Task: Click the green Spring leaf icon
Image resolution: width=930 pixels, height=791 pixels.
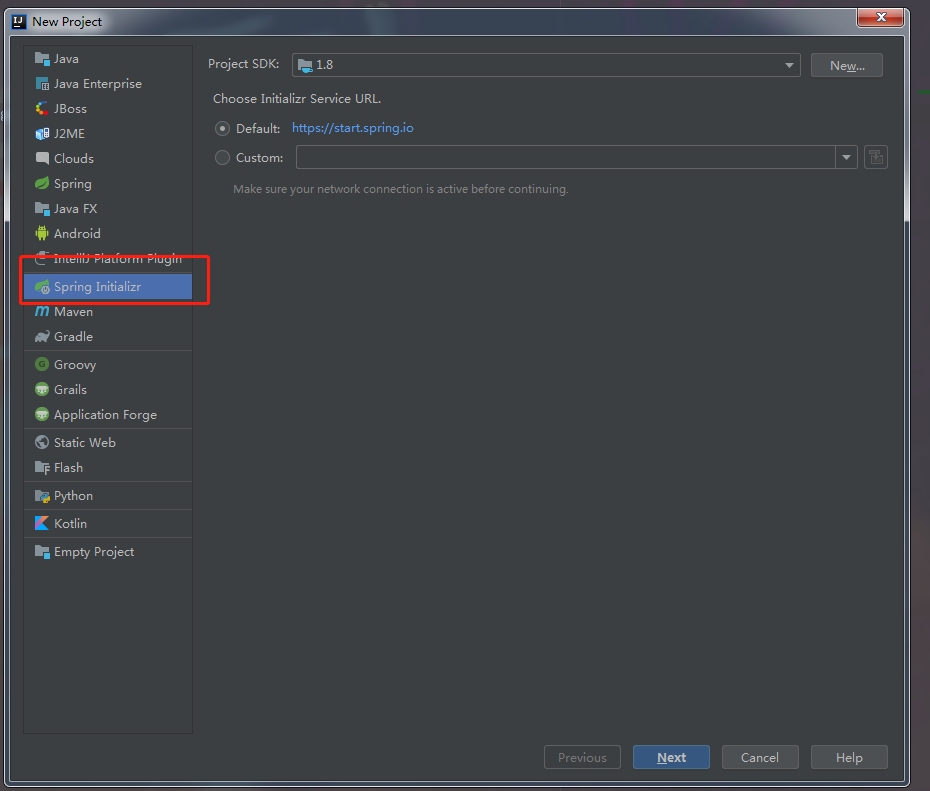Action: coord(42,183)
